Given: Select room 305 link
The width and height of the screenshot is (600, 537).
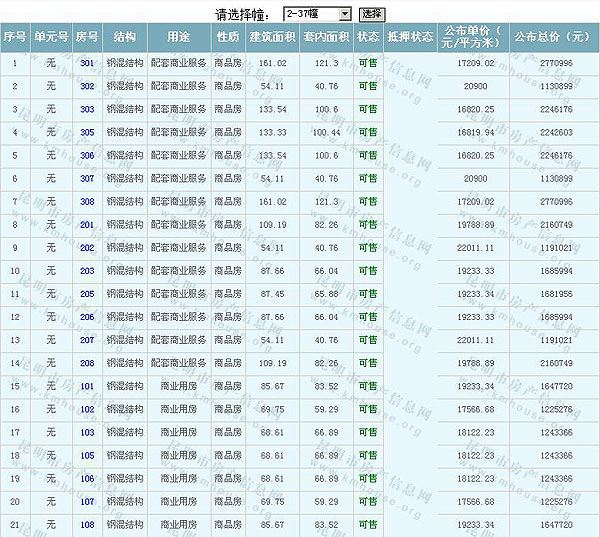Looking at the screenshot, I should (x=87, y=132).
